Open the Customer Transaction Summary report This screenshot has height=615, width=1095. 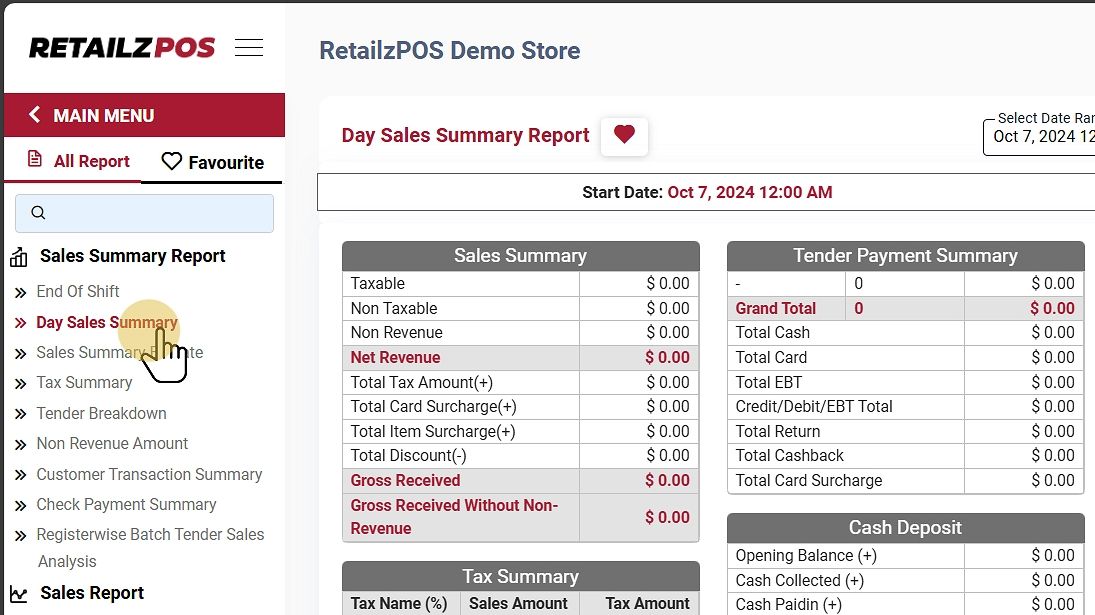coord(149,474)
